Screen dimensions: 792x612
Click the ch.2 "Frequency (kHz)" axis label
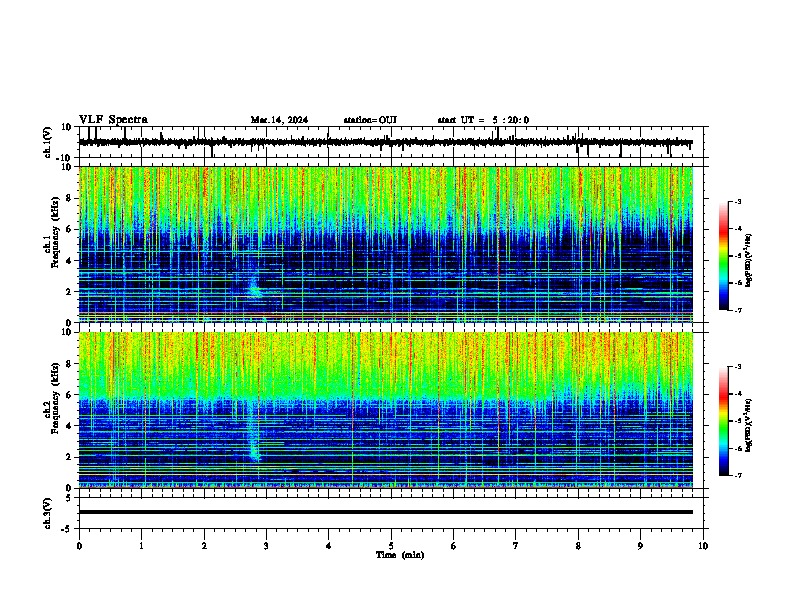[x=55, y=398]
